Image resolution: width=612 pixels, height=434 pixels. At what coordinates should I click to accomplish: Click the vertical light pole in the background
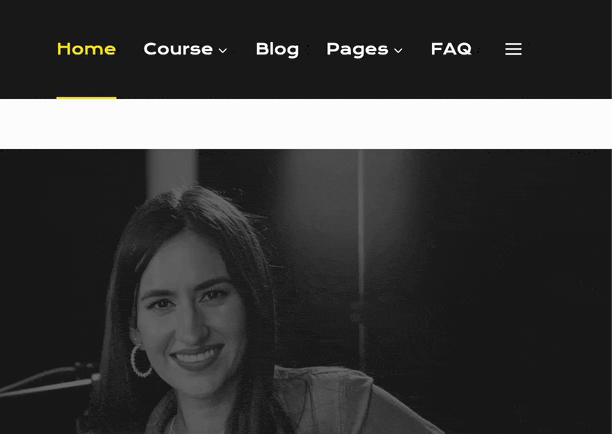361,258
